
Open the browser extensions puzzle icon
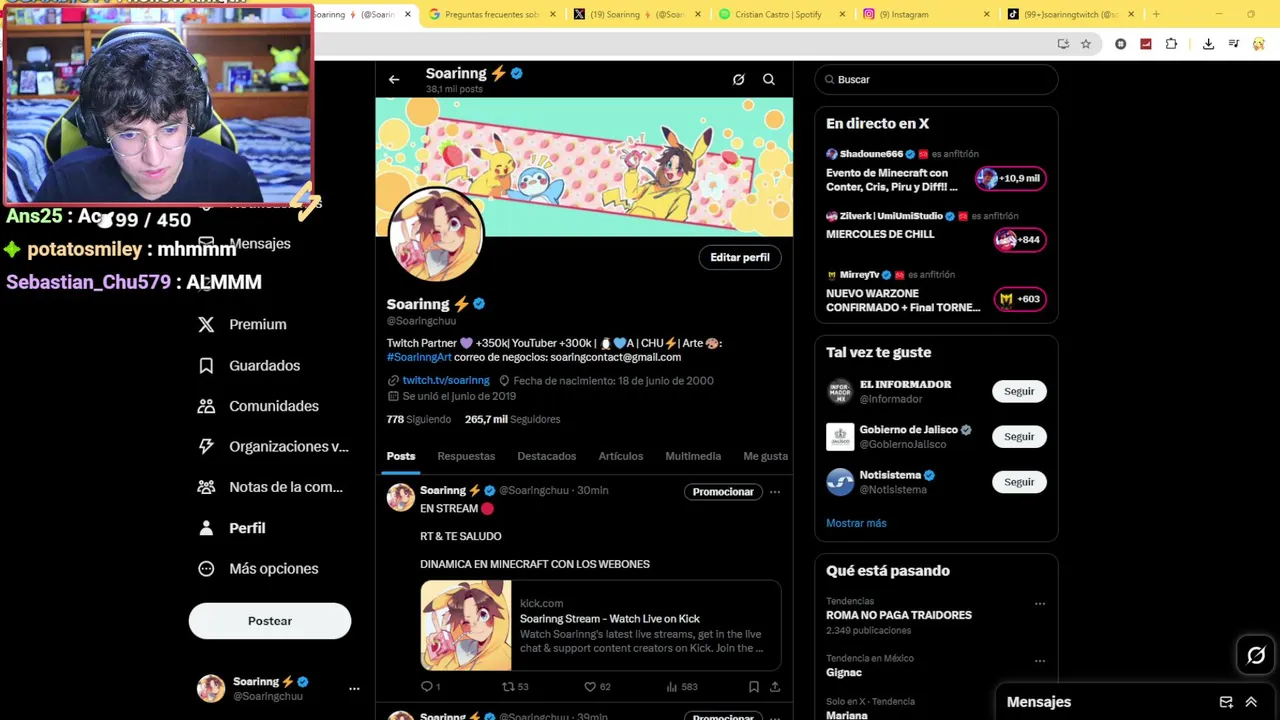pos(1171,44)
